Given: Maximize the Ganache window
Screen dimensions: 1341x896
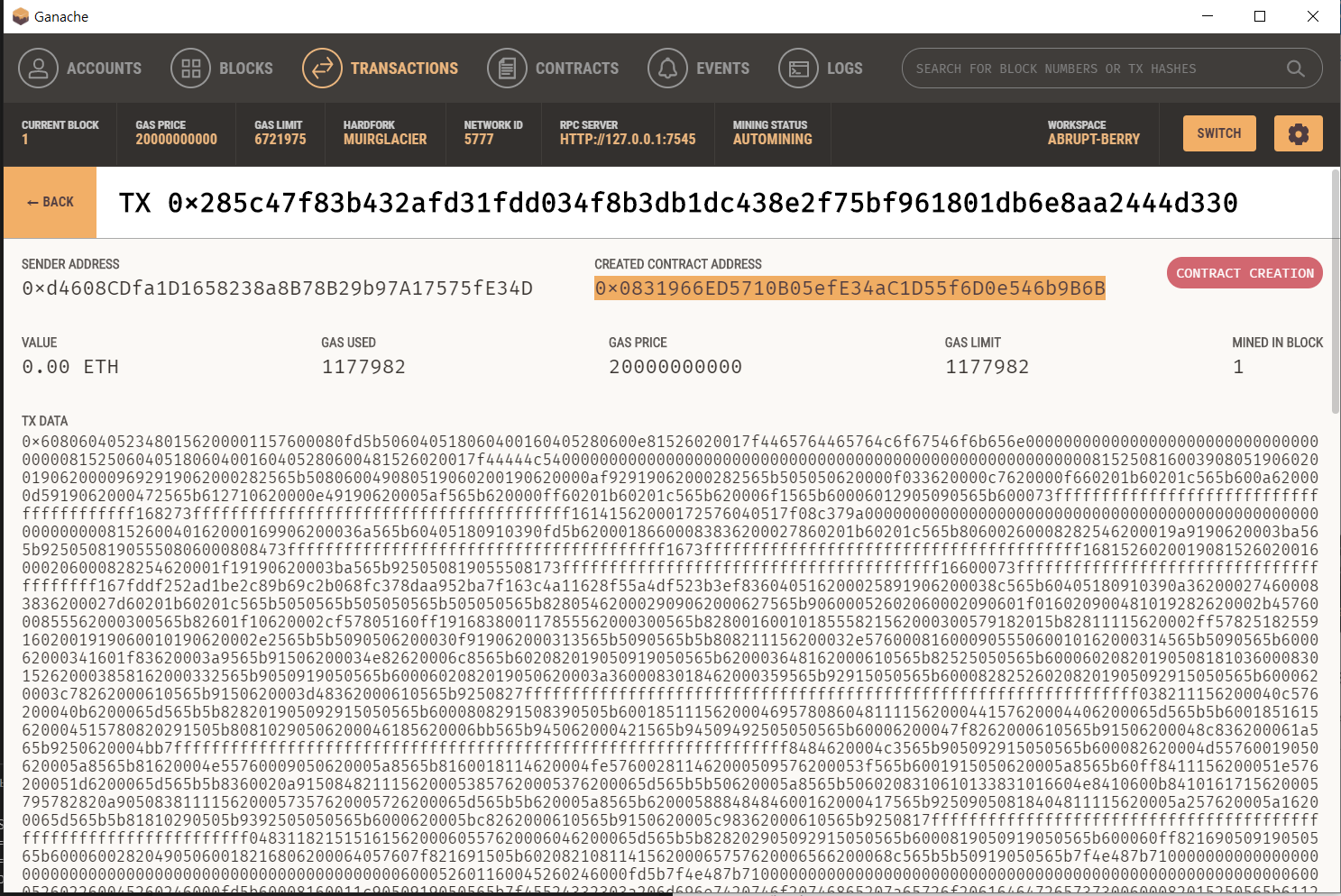Looking at the screenshot, I should pyautogui.click(x=1260, y=16).
